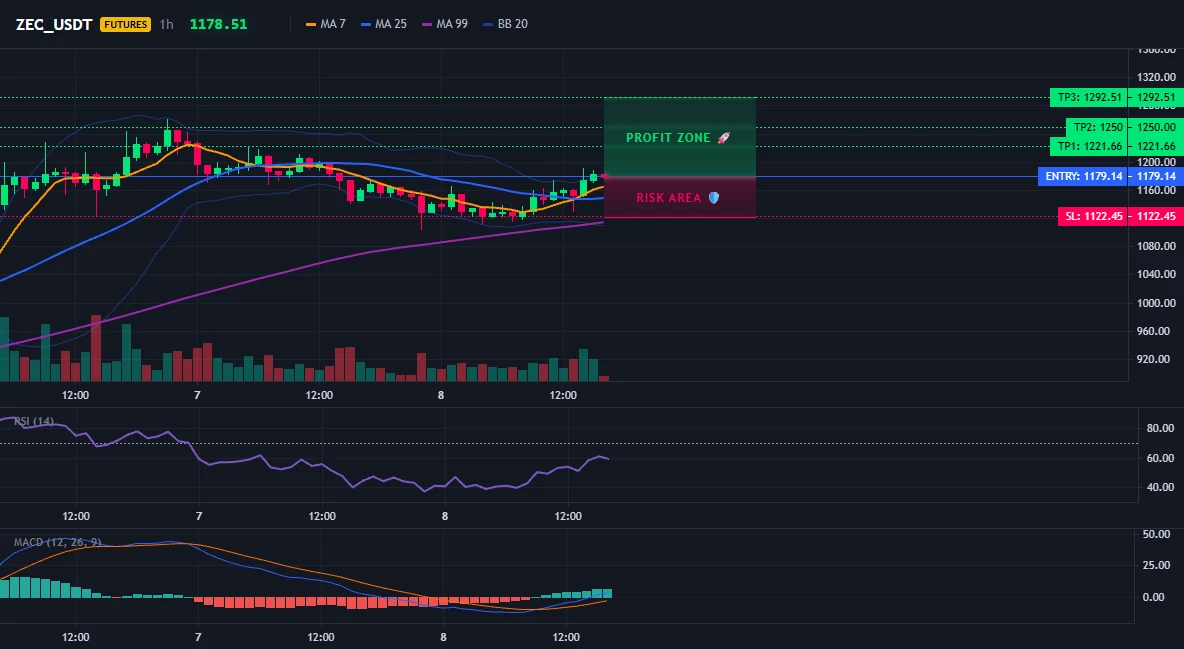Click the PROFIT ZONE box text

point(668,138)
